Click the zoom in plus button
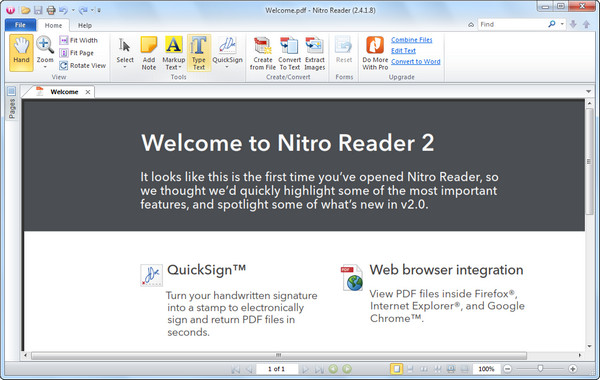The height and width of the screenshot is (380, 600). pos(572,369)
